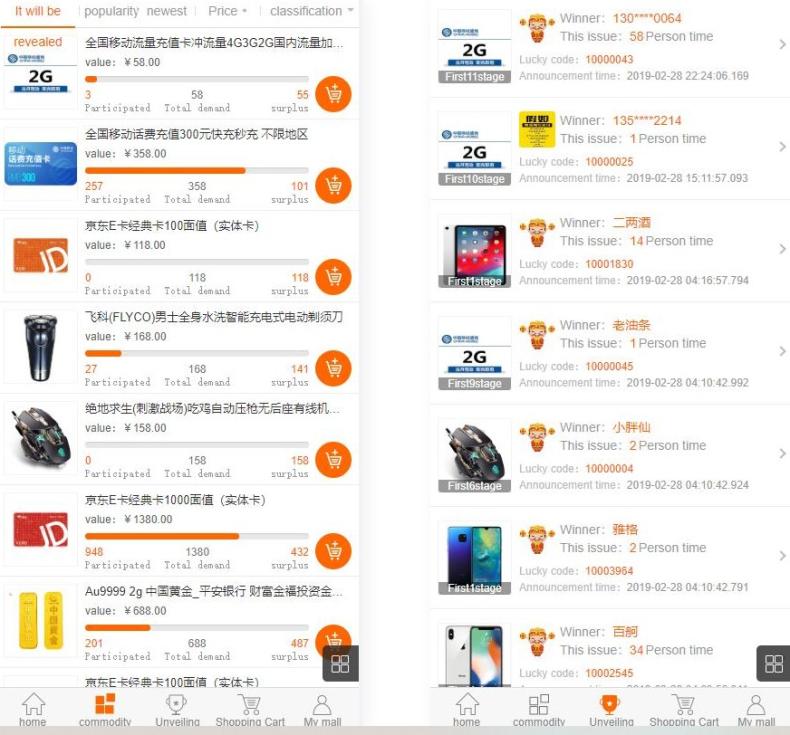
Task: Select the newest sort tab
Action: [166, 11]
